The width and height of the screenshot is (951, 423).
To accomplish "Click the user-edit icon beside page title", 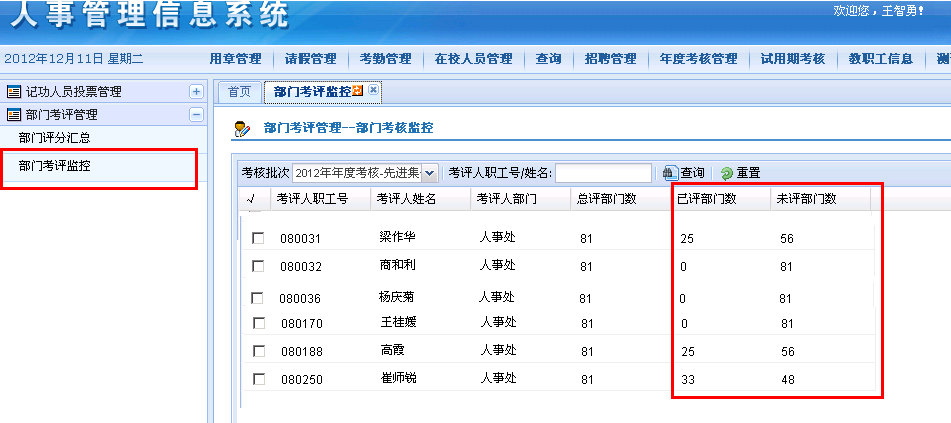I will click(x=241, y=128).
